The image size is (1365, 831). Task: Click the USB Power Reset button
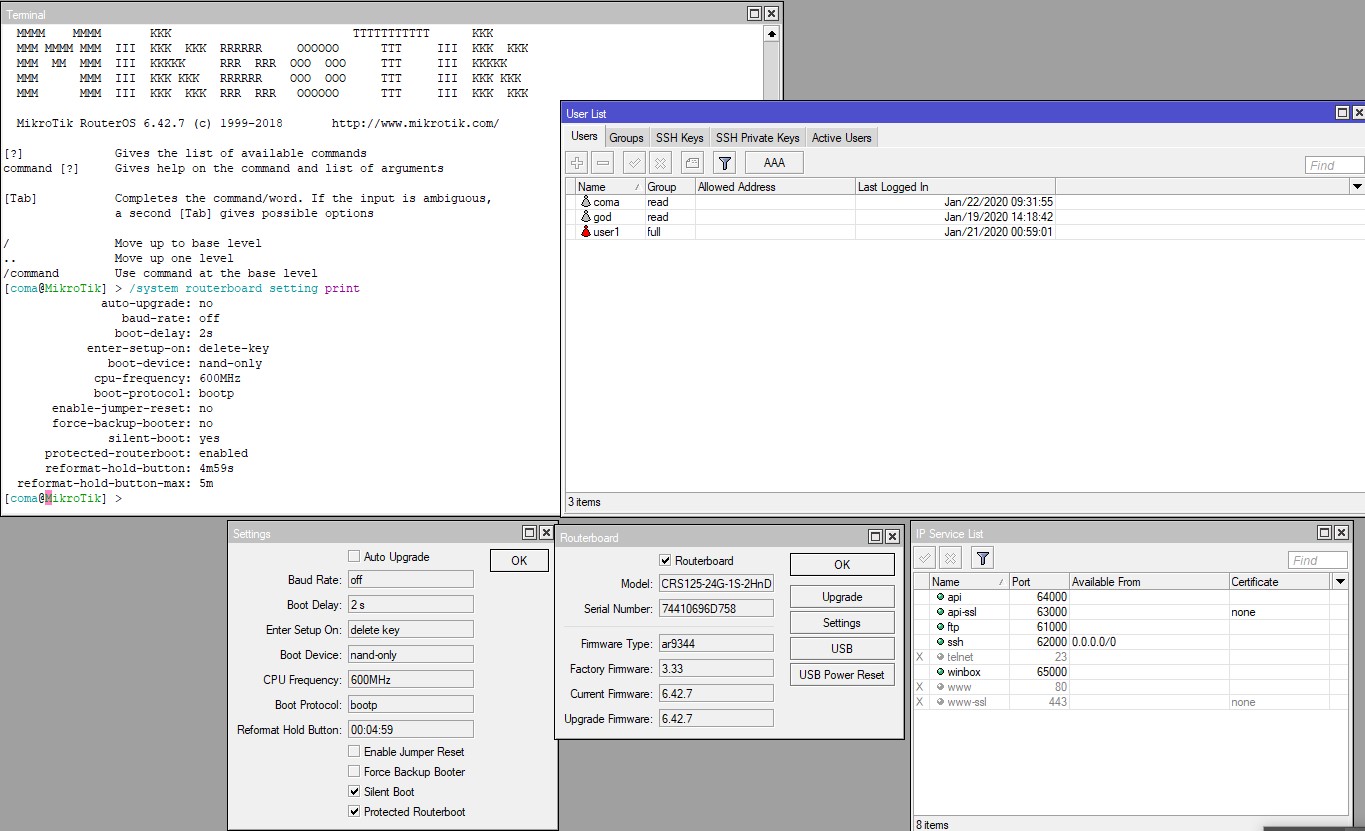(x=842, y=674)
